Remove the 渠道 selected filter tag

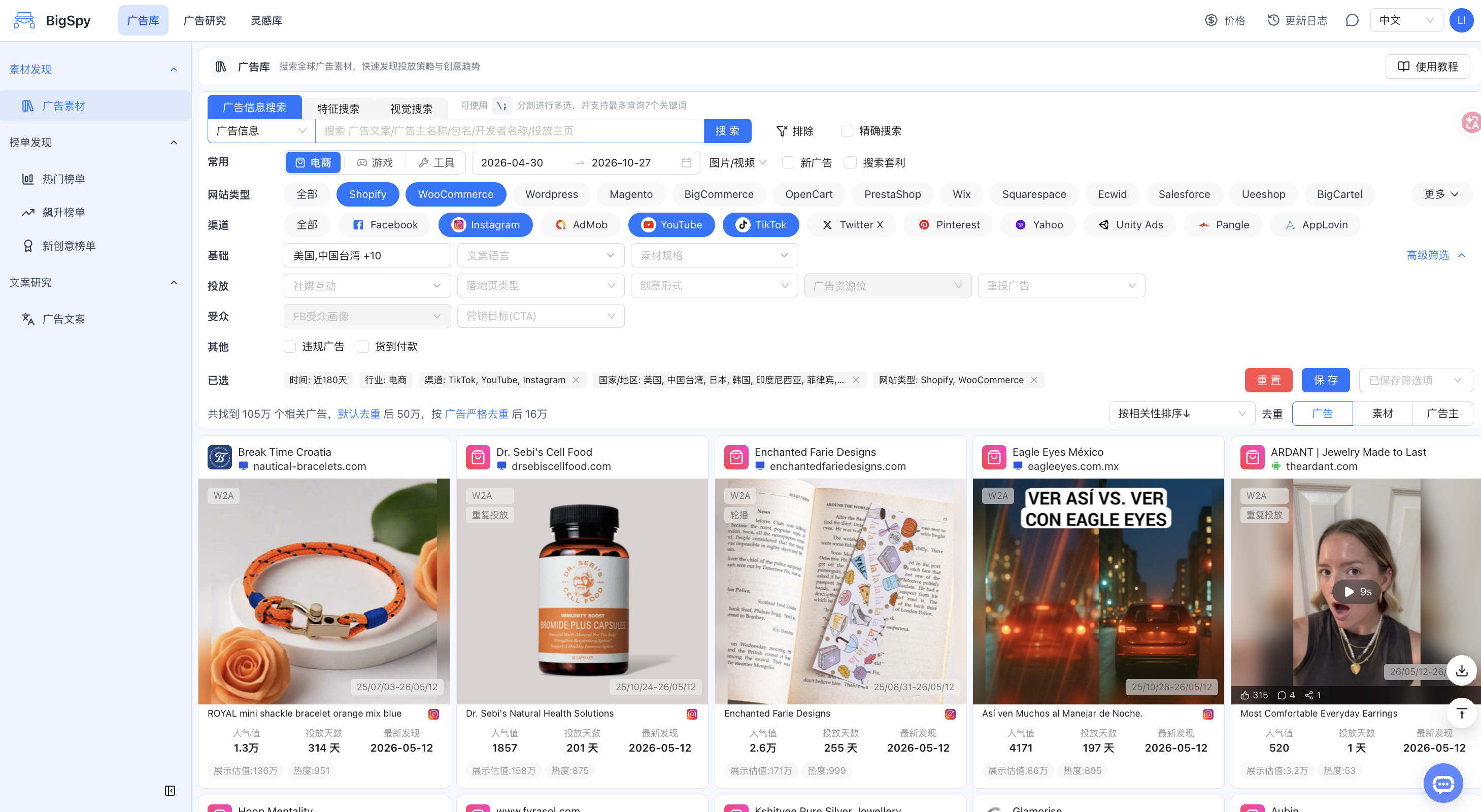click(576, 380)
